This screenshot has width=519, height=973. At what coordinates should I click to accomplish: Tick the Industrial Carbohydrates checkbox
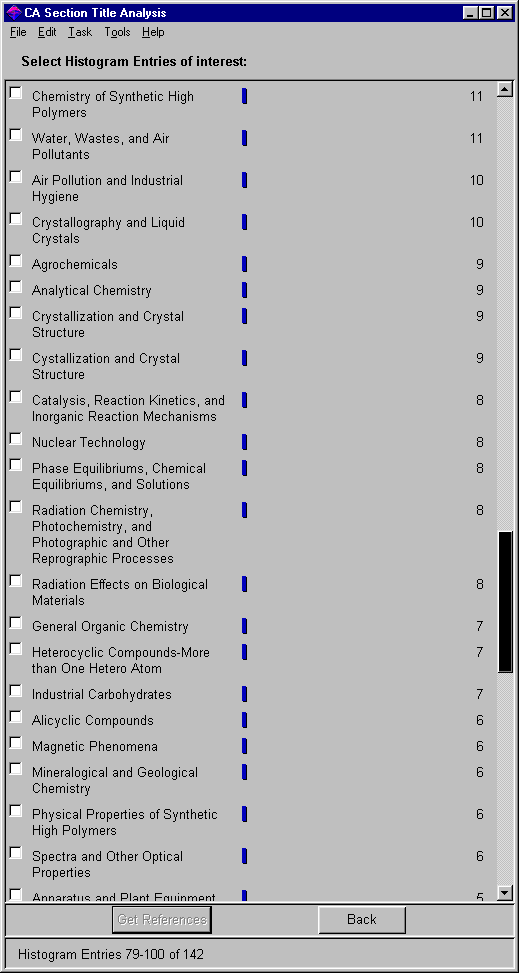pos(16,691)
